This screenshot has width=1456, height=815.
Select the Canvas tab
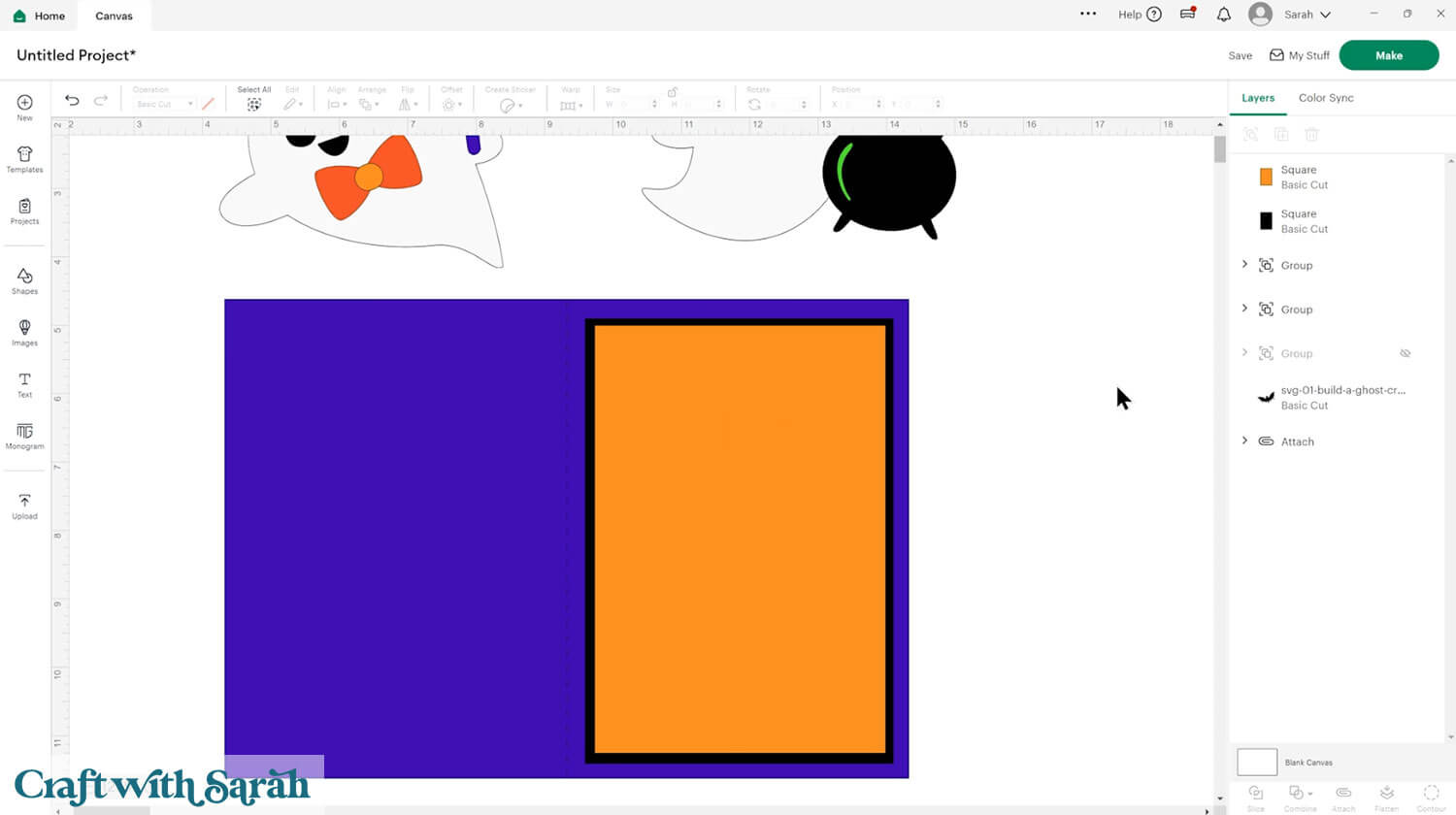pos(114,16)
